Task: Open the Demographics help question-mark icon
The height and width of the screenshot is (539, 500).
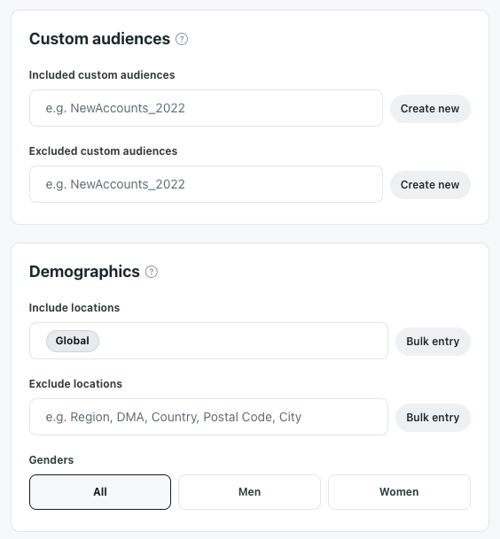Action: coord(151,272)
